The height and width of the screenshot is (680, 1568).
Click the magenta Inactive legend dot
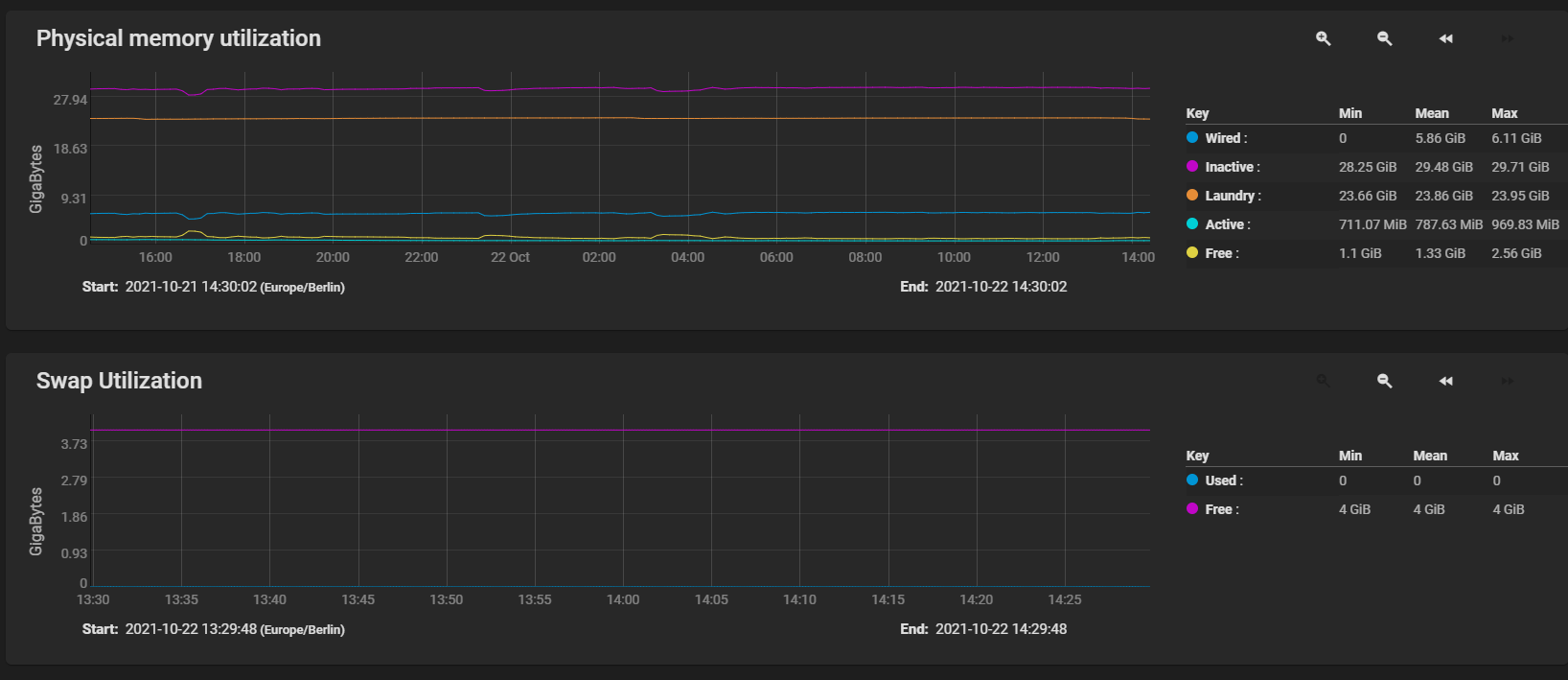(1192, 166)
